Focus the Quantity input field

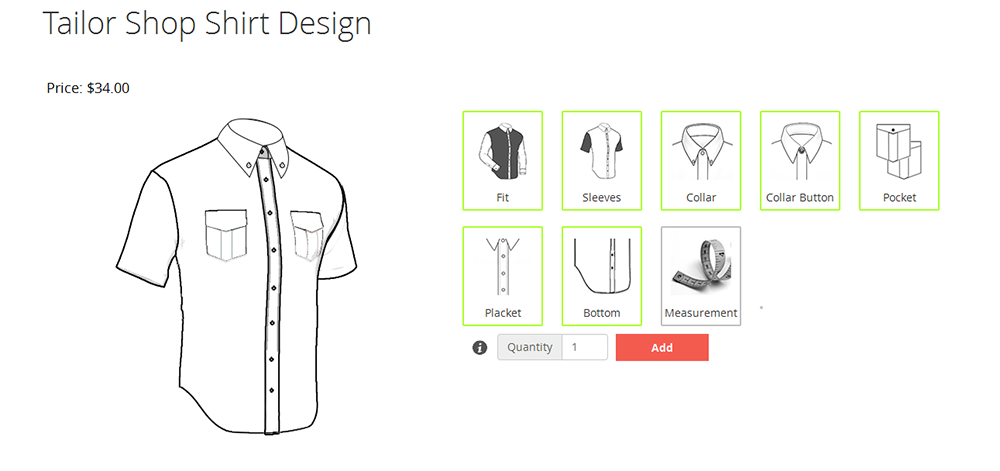[585, 347]
